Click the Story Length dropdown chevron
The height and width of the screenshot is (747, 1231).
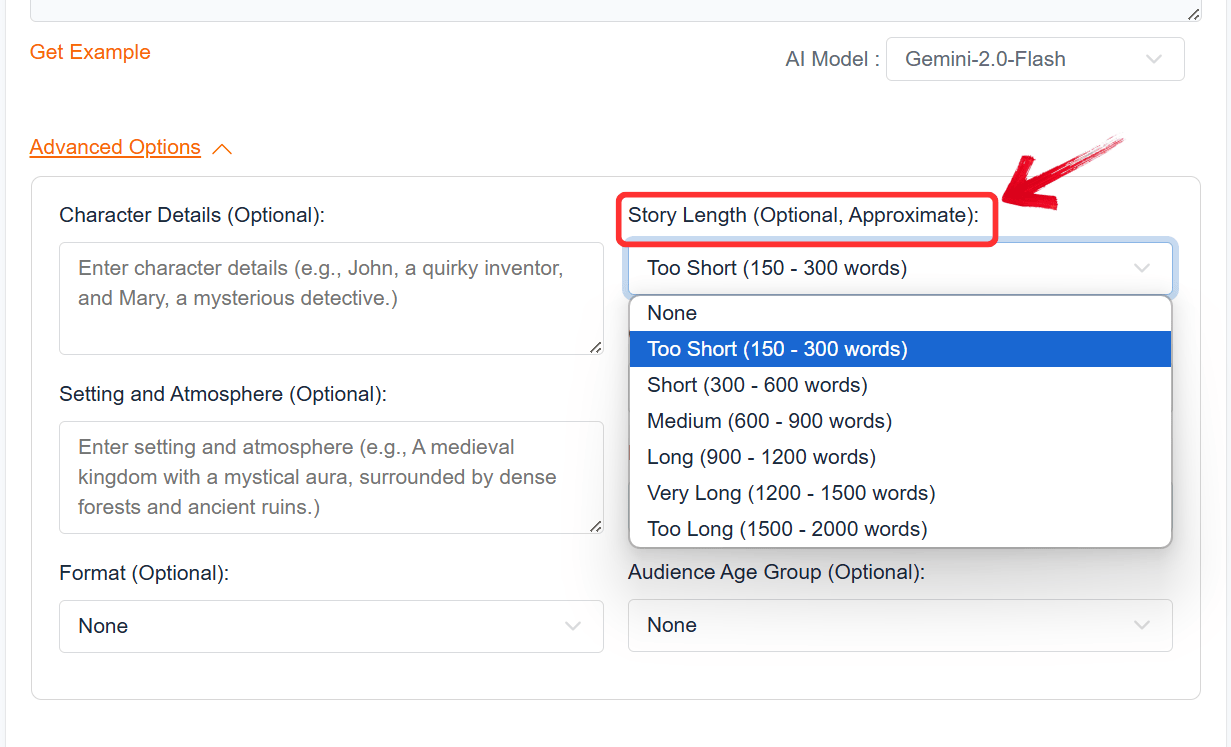click(1141, 268)
